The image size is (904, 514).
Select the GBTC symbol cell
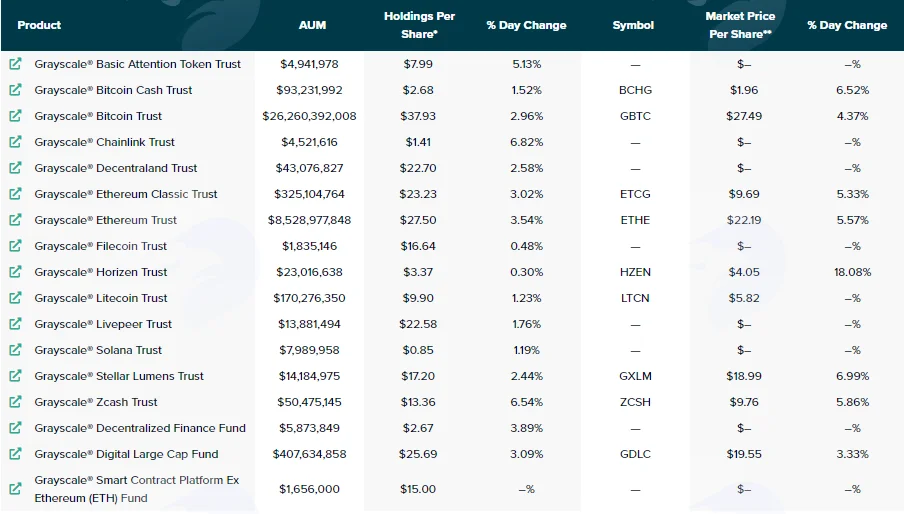click(635, 116)
